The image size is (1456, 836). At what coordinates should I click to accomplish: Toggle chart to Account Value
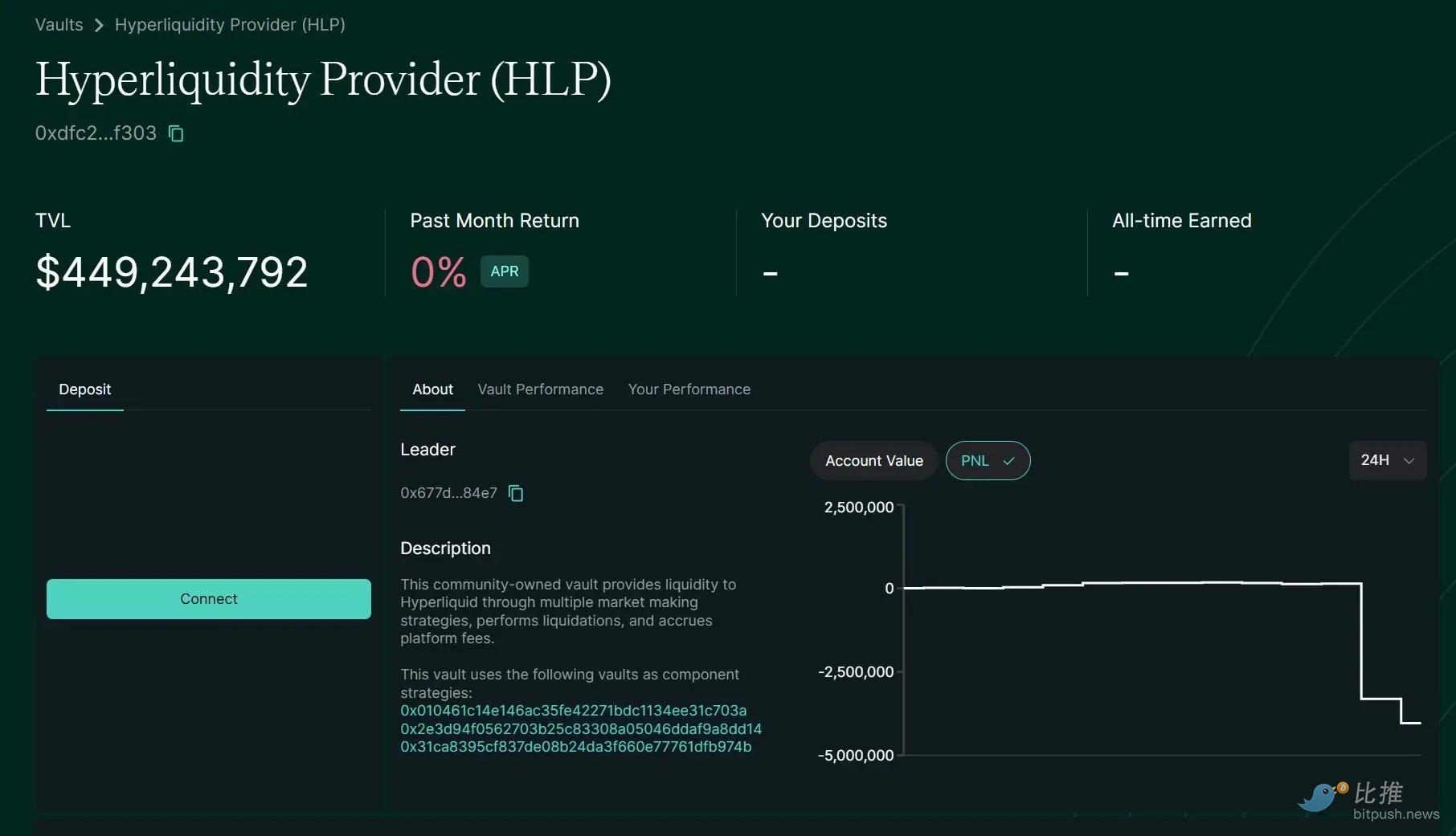pyautogui.click(x=873, y=461)
